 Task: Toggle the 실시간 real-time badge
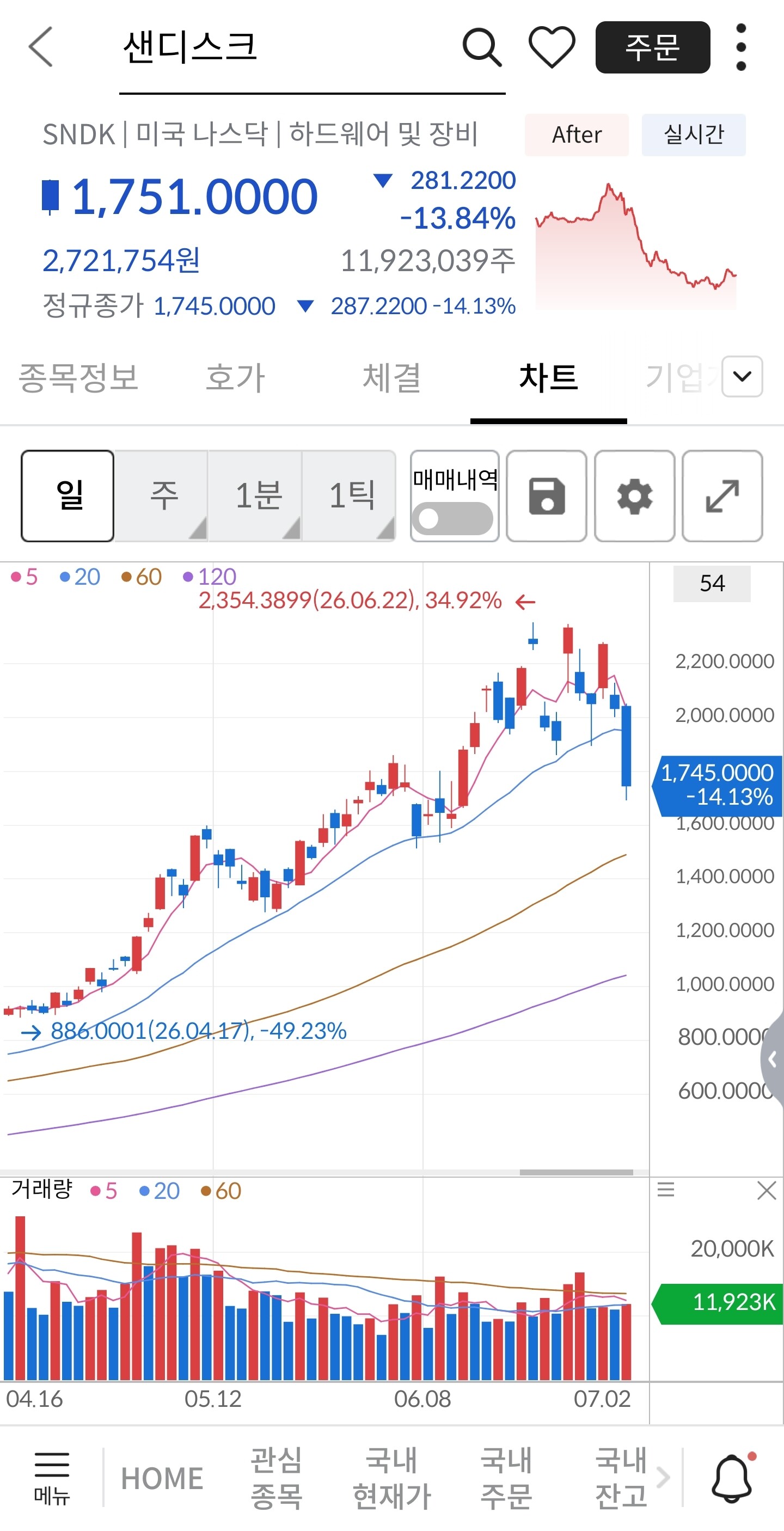(x=694, y=135)
